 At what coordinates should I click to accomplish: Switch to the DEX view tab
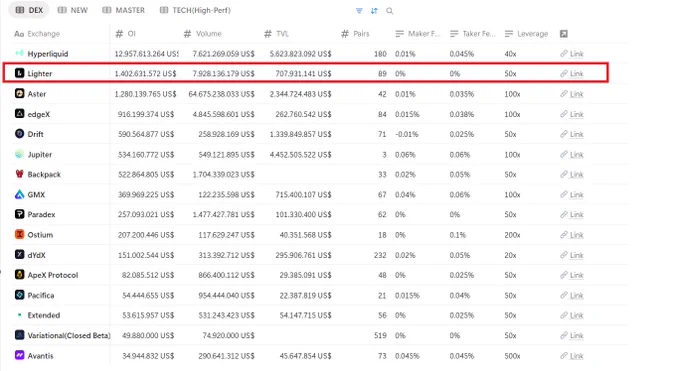pos(29,10)
